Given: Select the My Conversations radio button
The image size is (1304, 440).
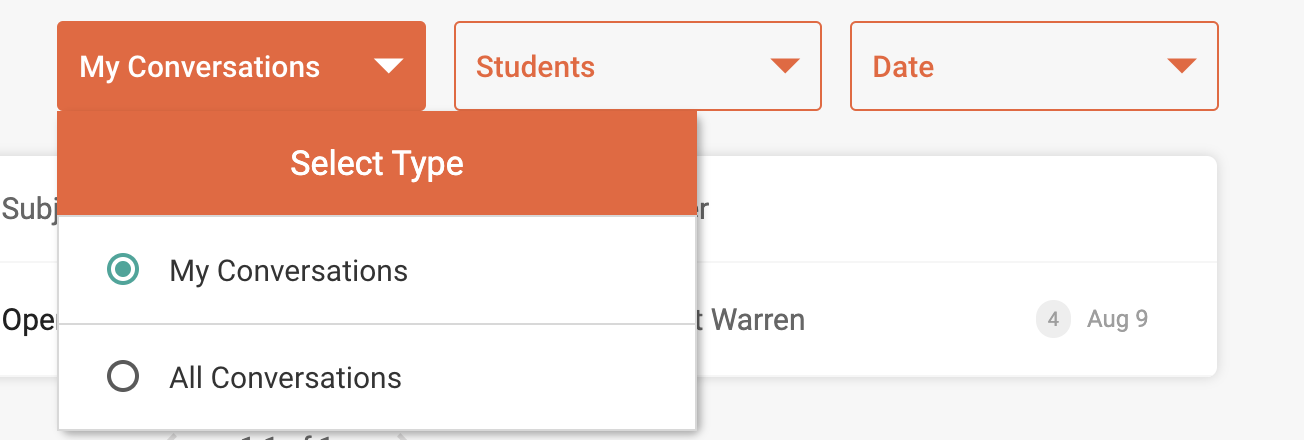Looking at the screenshot, I should (123, 270).
